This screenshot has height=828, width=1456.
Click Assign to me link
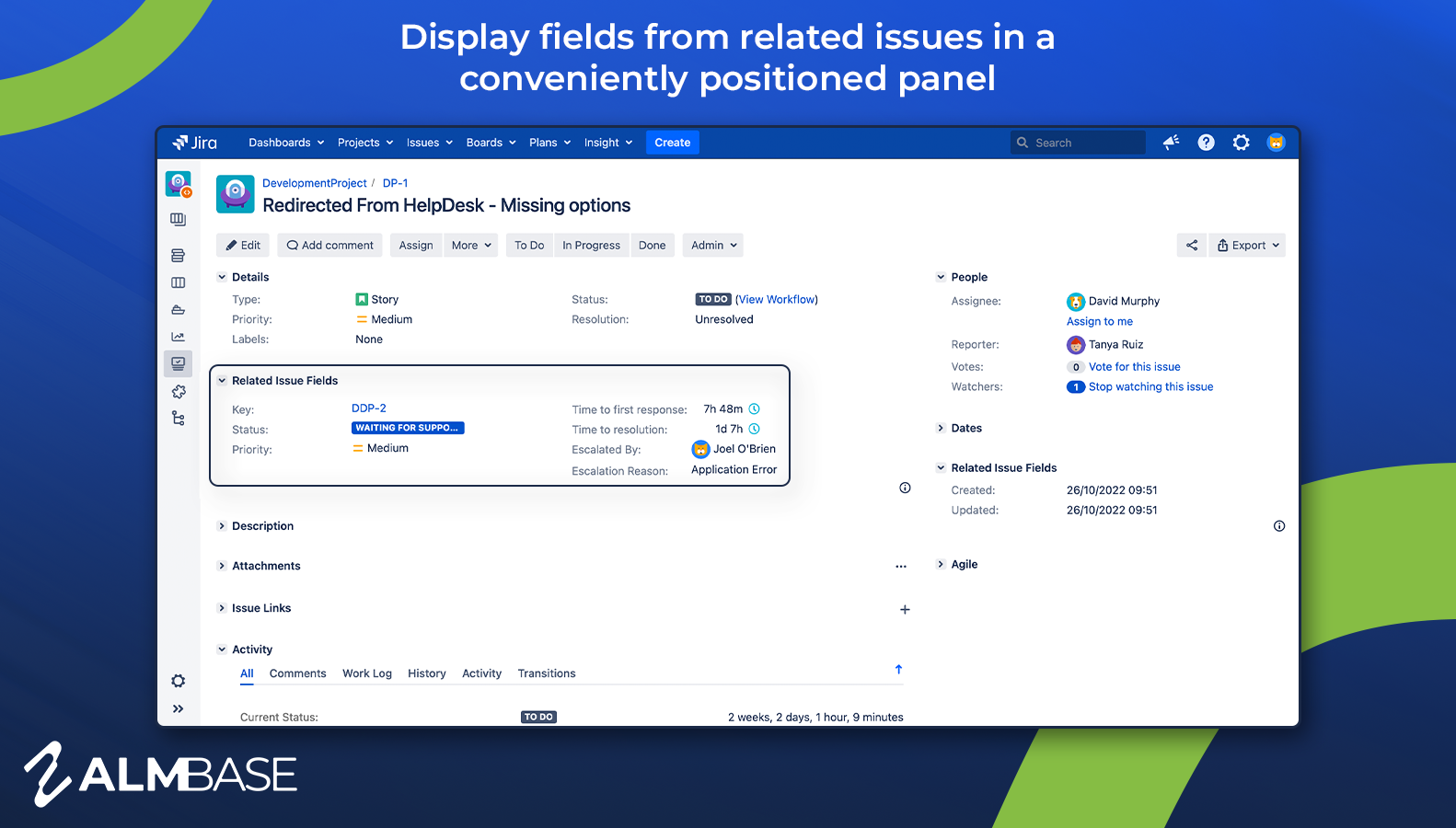point(1100,322)
